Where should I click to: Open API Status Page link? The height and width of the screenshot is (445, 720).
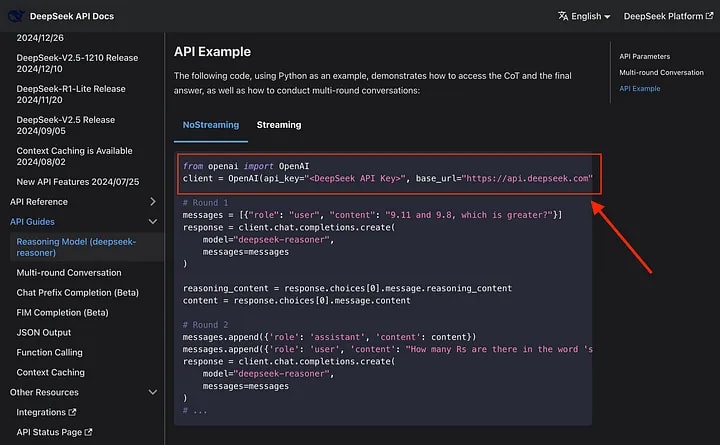[54, 432]
